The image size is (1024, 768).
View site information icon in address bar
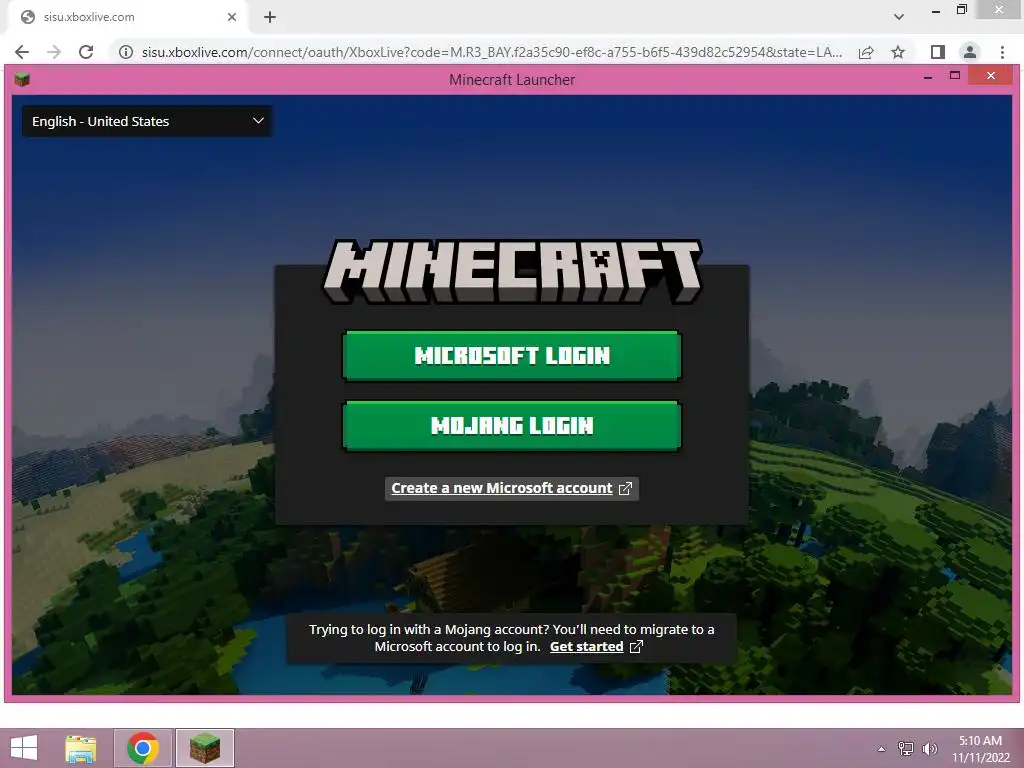click(126, 52)
